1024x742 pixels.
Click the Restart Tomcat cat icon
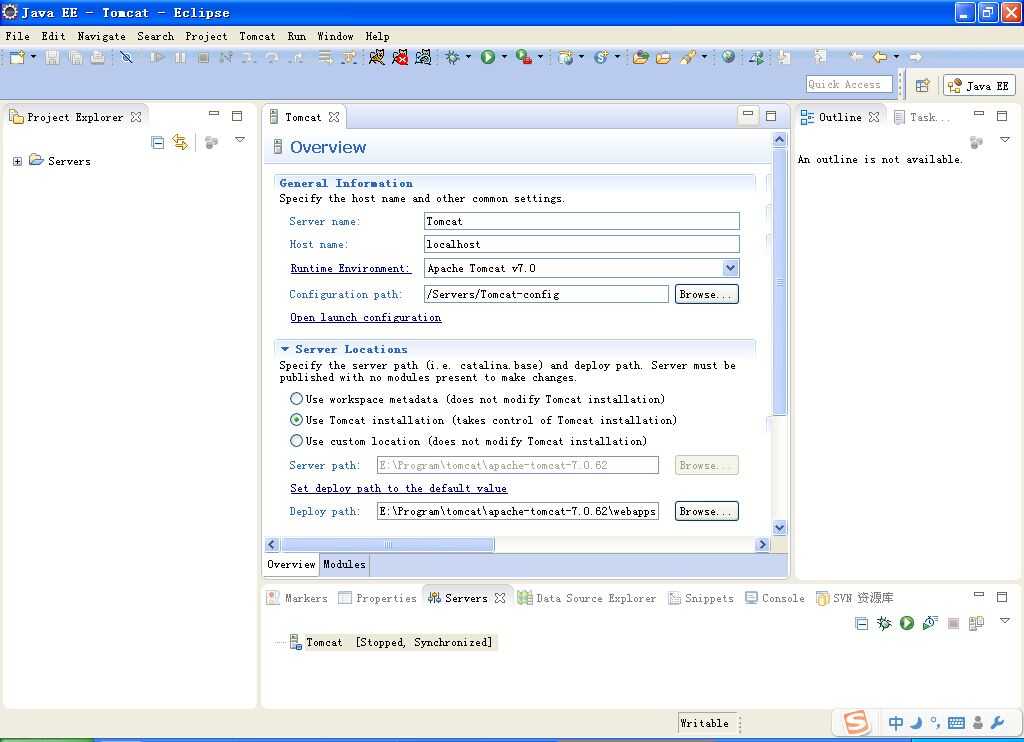(x=423, y=57)
